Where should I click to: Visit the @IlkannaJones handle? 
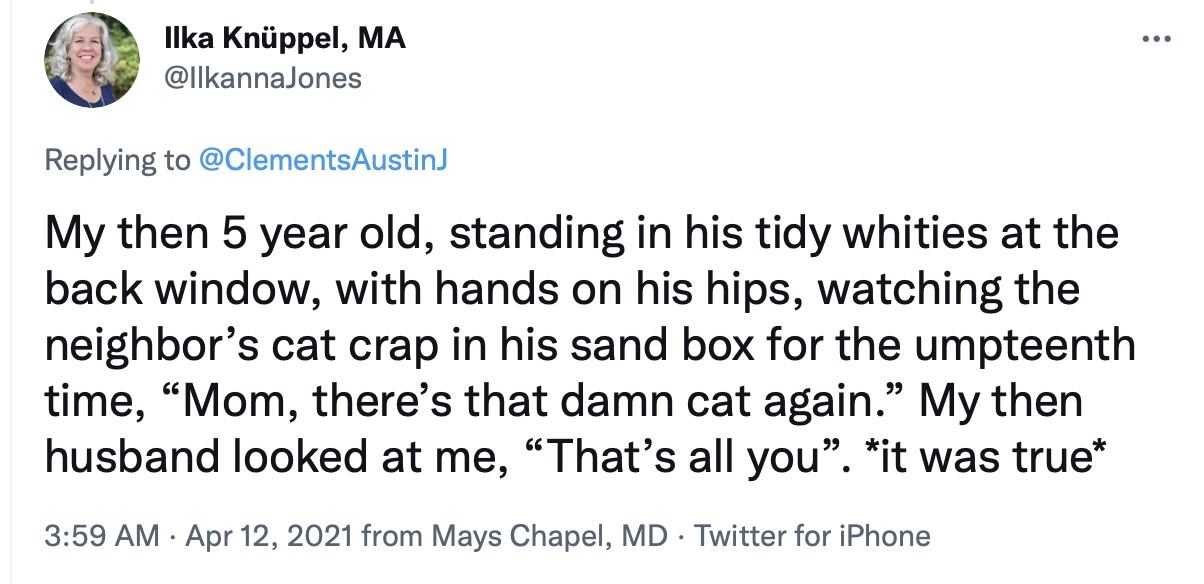pos(262,78)
